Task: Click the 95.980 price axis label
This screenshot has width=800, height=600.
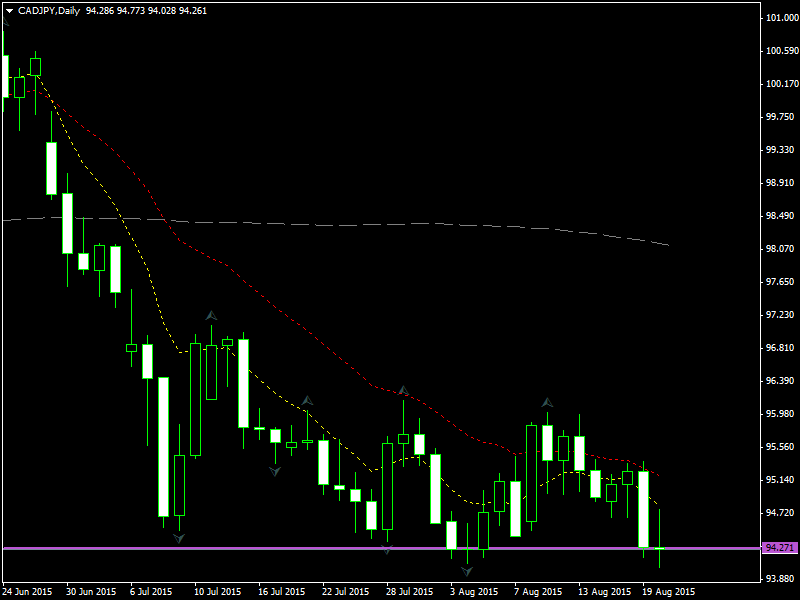Action: [782, 414]
